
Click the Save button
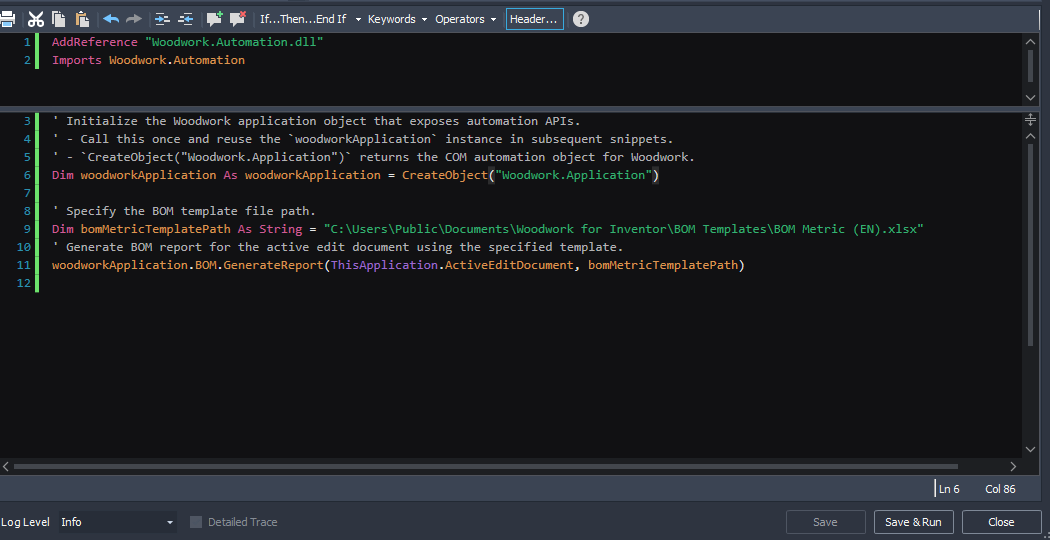(x=825, y=522)
